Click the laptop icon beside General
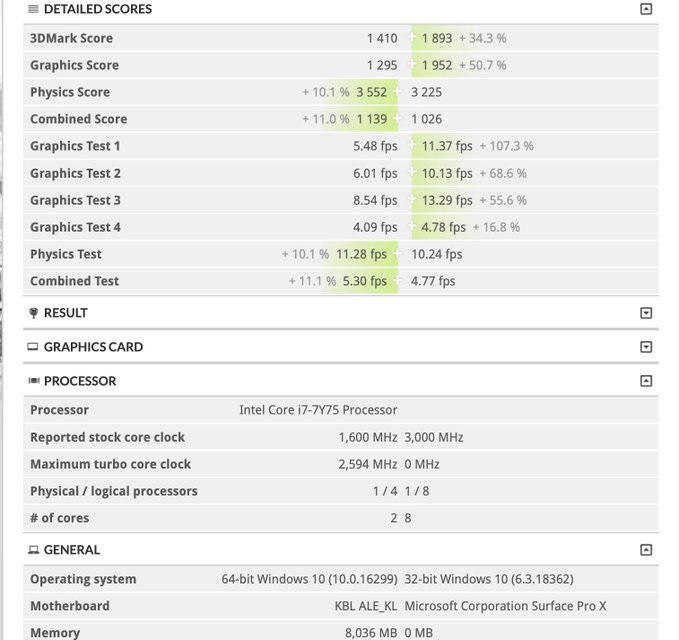 click(34, 550)
